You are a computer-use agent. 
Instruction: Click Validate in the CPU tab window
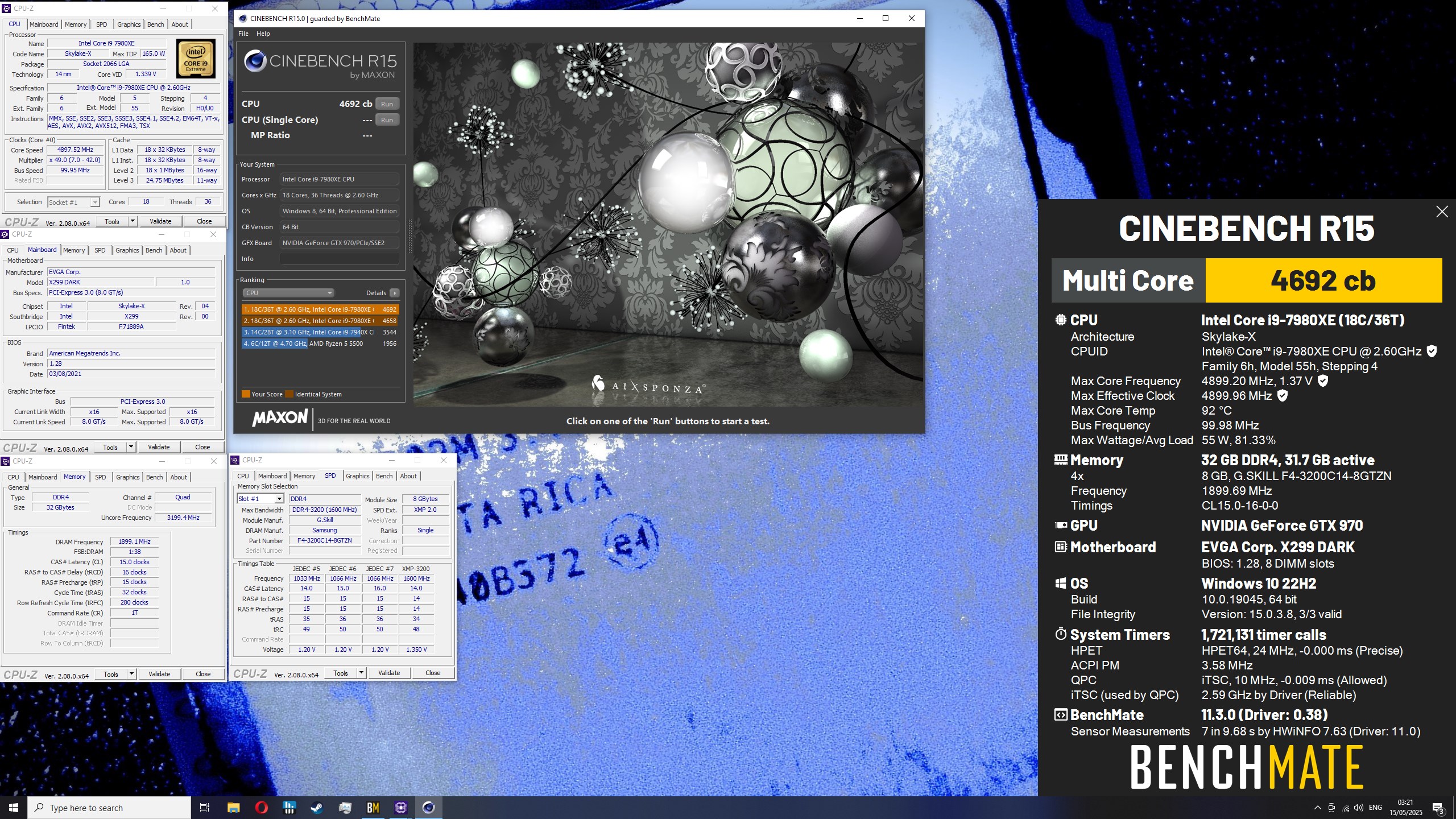click(x=160, y=221)
